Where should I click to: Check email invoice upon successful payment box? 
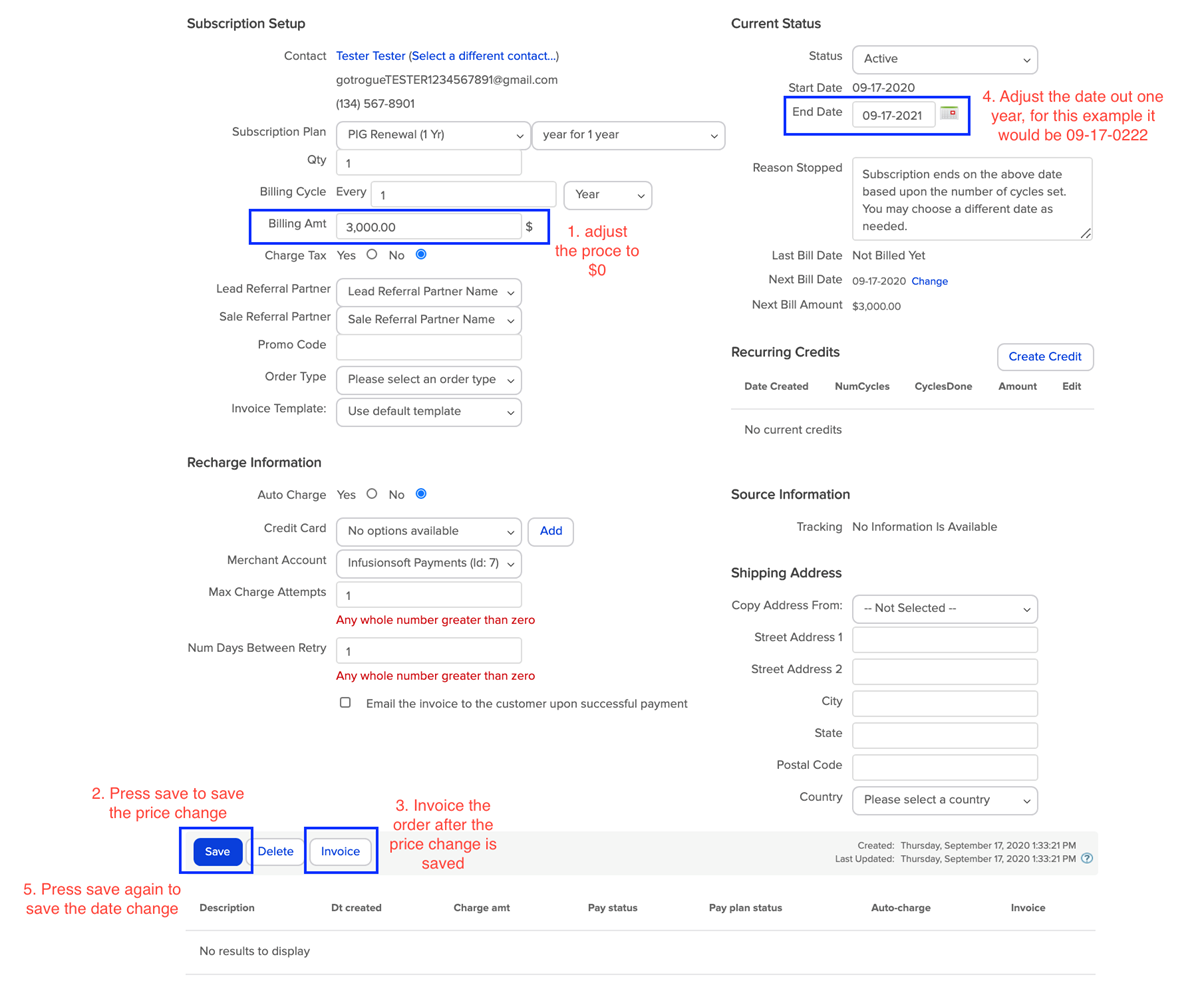coord(345,702)
